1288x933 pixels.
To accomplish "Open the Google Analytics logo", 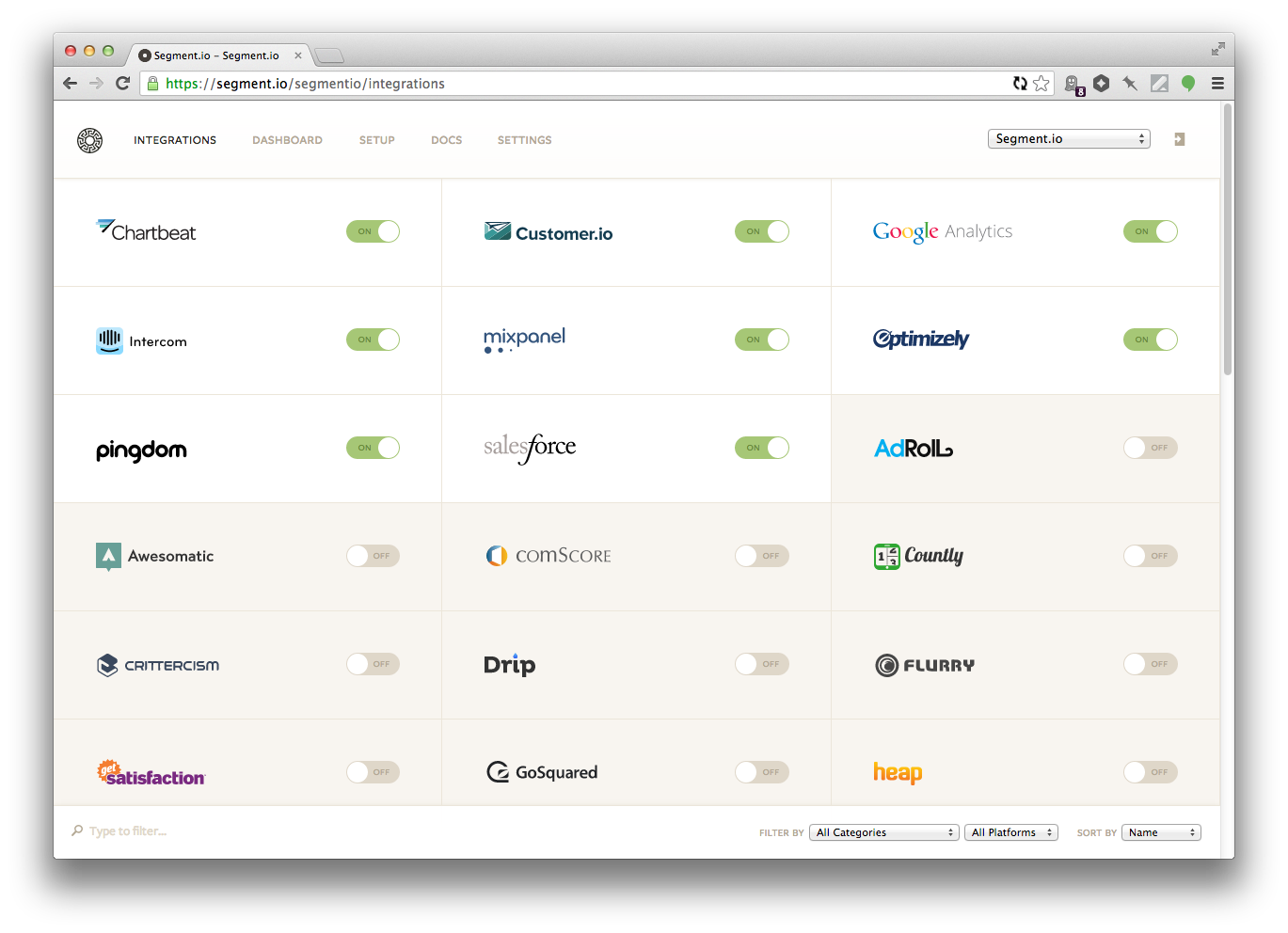I will point(943,231).
